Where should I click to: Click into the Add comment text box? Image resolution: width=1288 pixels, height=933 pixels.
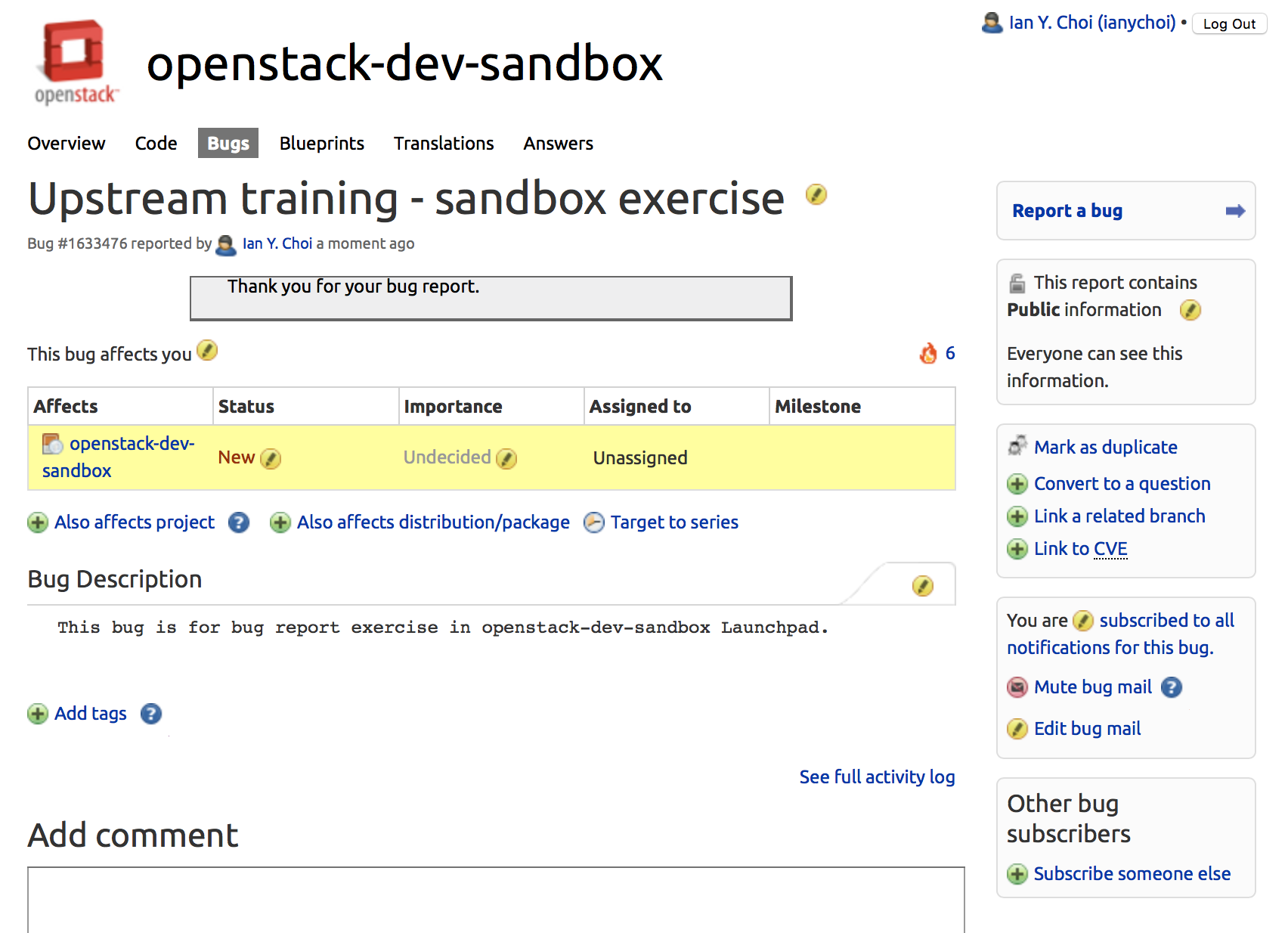(x=496, y=900)
